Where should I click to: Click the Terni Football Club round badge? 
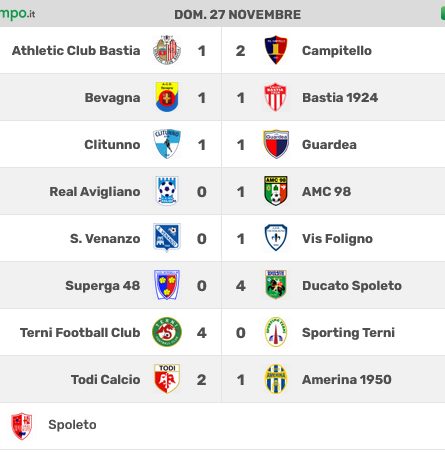coord(167,332)
